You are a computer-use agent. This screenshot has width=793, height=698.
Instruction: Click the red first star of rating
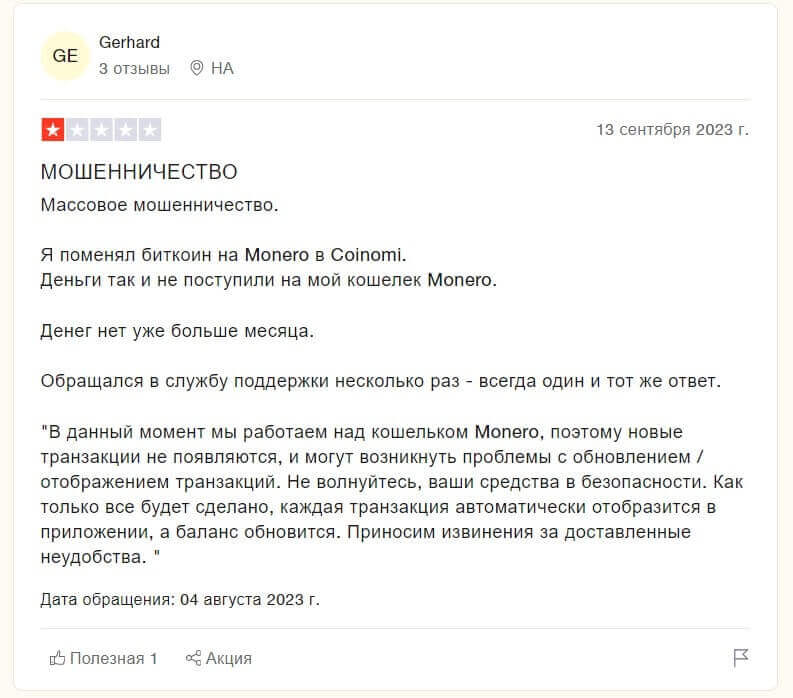53,130
